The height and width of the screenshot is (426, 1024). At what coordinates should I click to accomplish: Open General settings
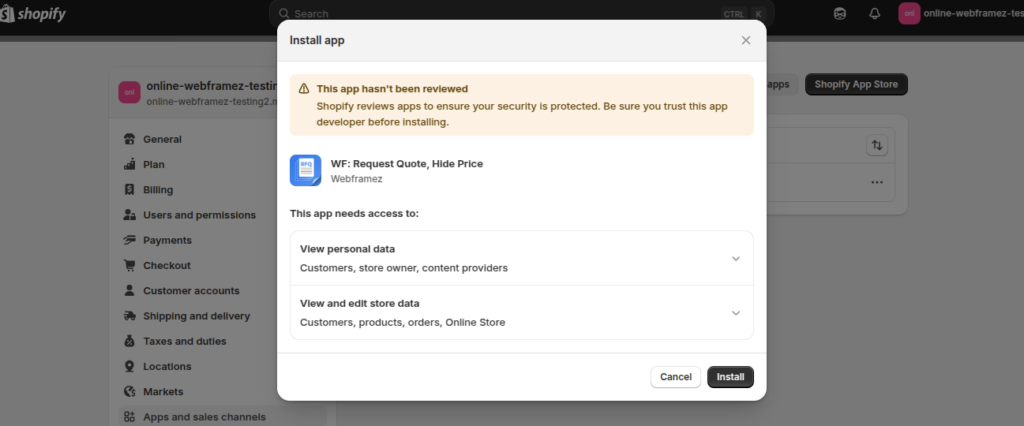162,139
